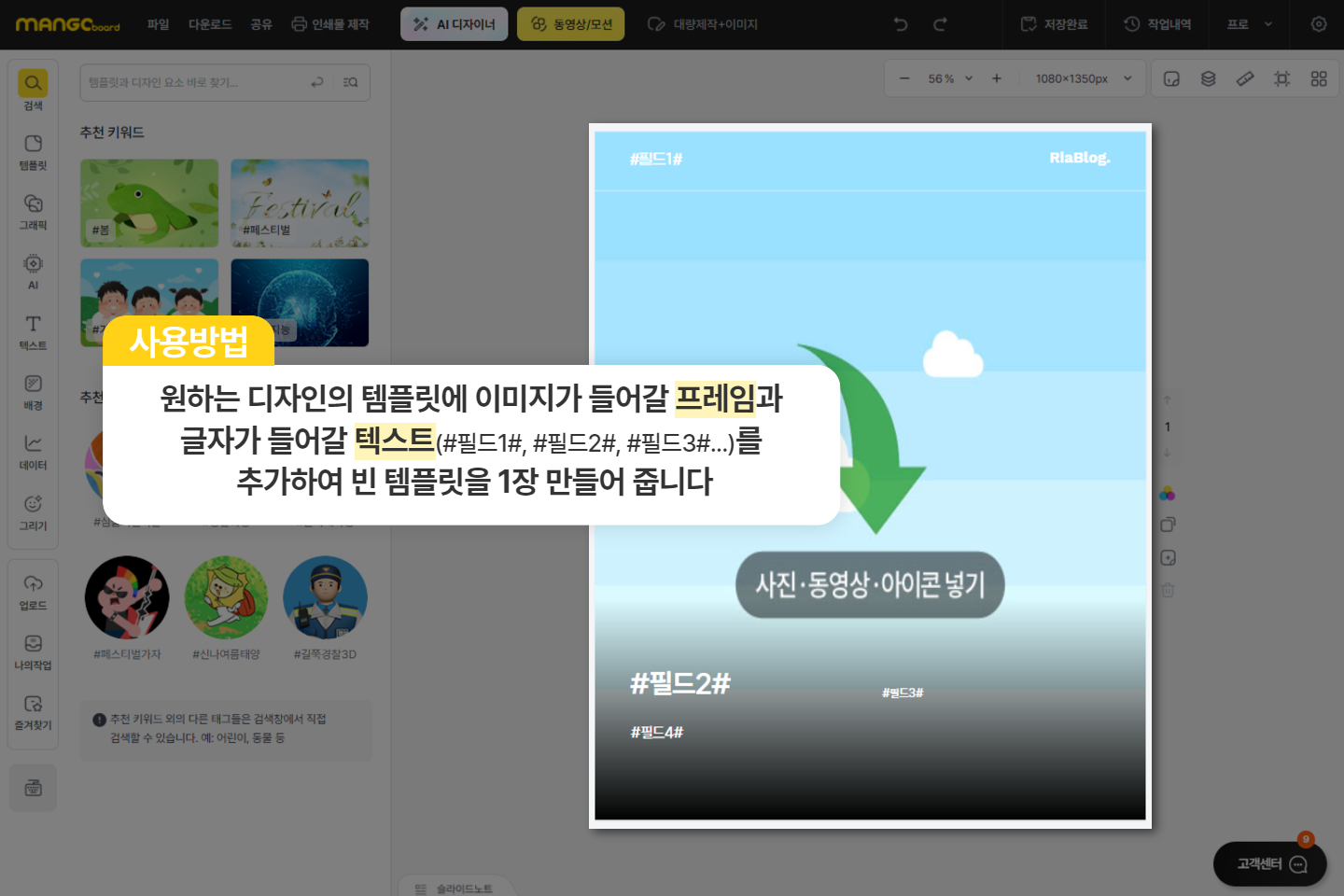Click the MANGOboard logo

point(67,24)
